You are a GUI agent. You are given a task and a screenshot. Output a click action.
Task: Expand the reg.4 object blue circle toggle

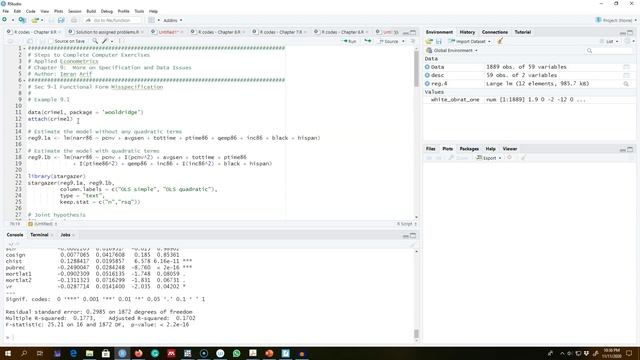pyautogui.click(x=427, y=84)
